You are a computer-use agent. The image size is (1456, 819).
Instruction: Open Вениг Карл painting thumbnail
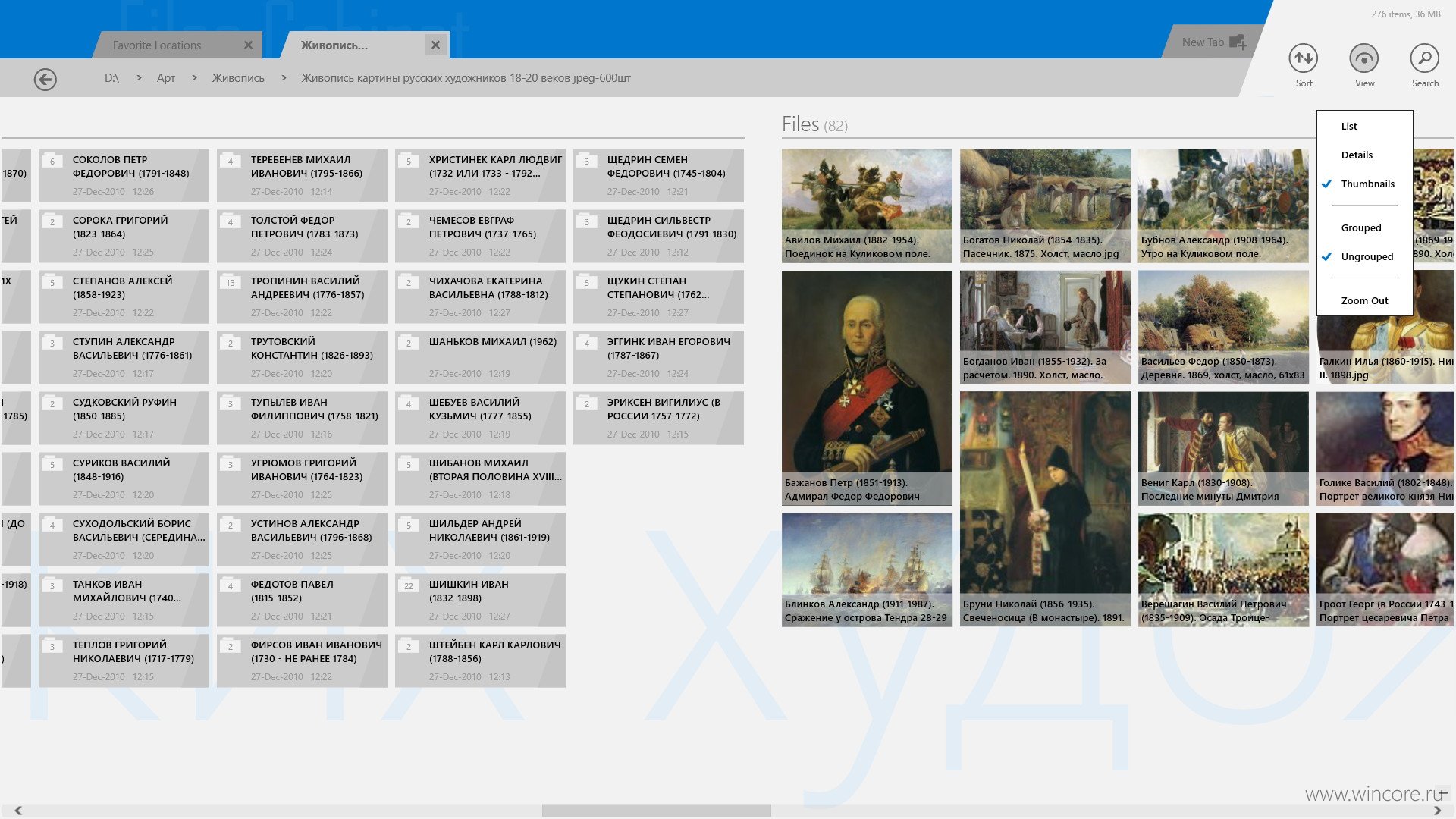point(1223,448)
